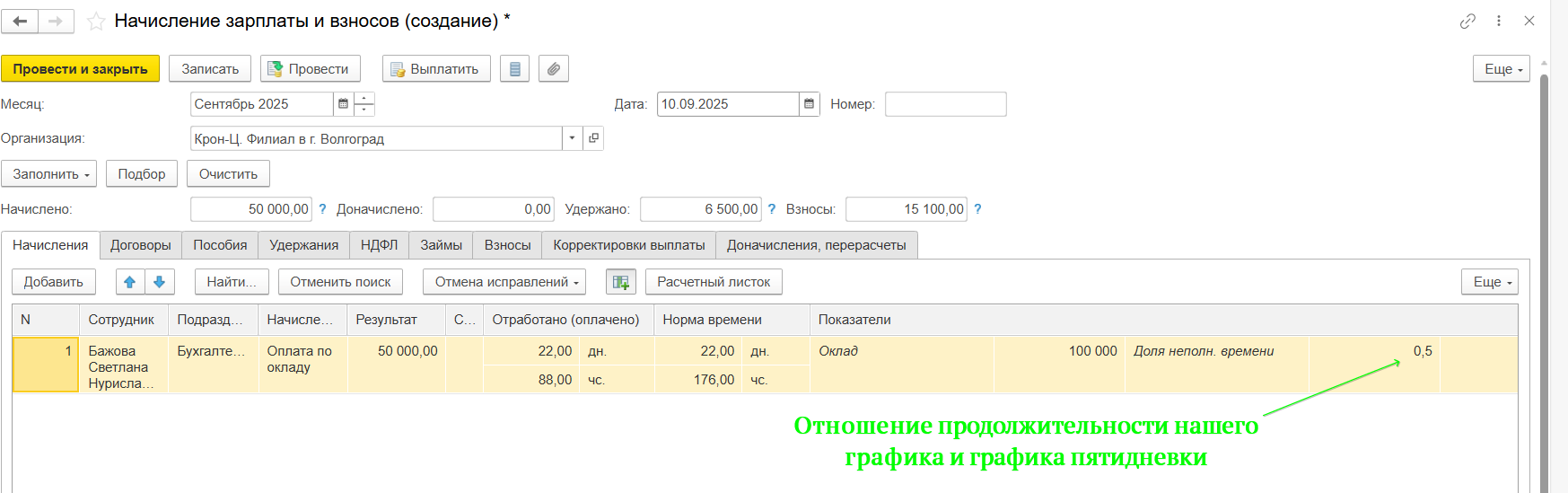Move row down with blue arrow

[x=159, y=282]
